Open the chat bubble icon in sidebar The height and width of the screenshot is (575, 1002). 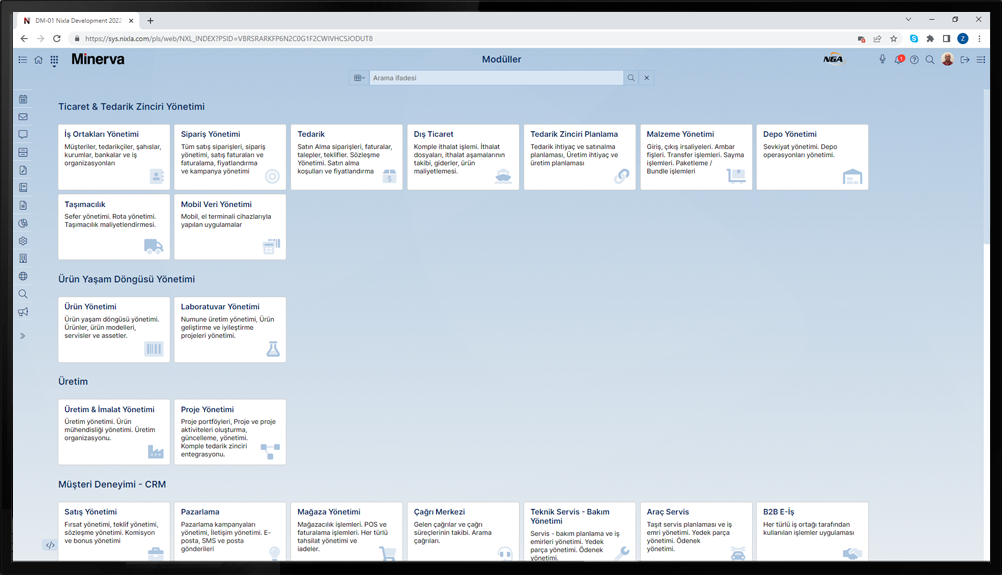click(x=23, y=135)
